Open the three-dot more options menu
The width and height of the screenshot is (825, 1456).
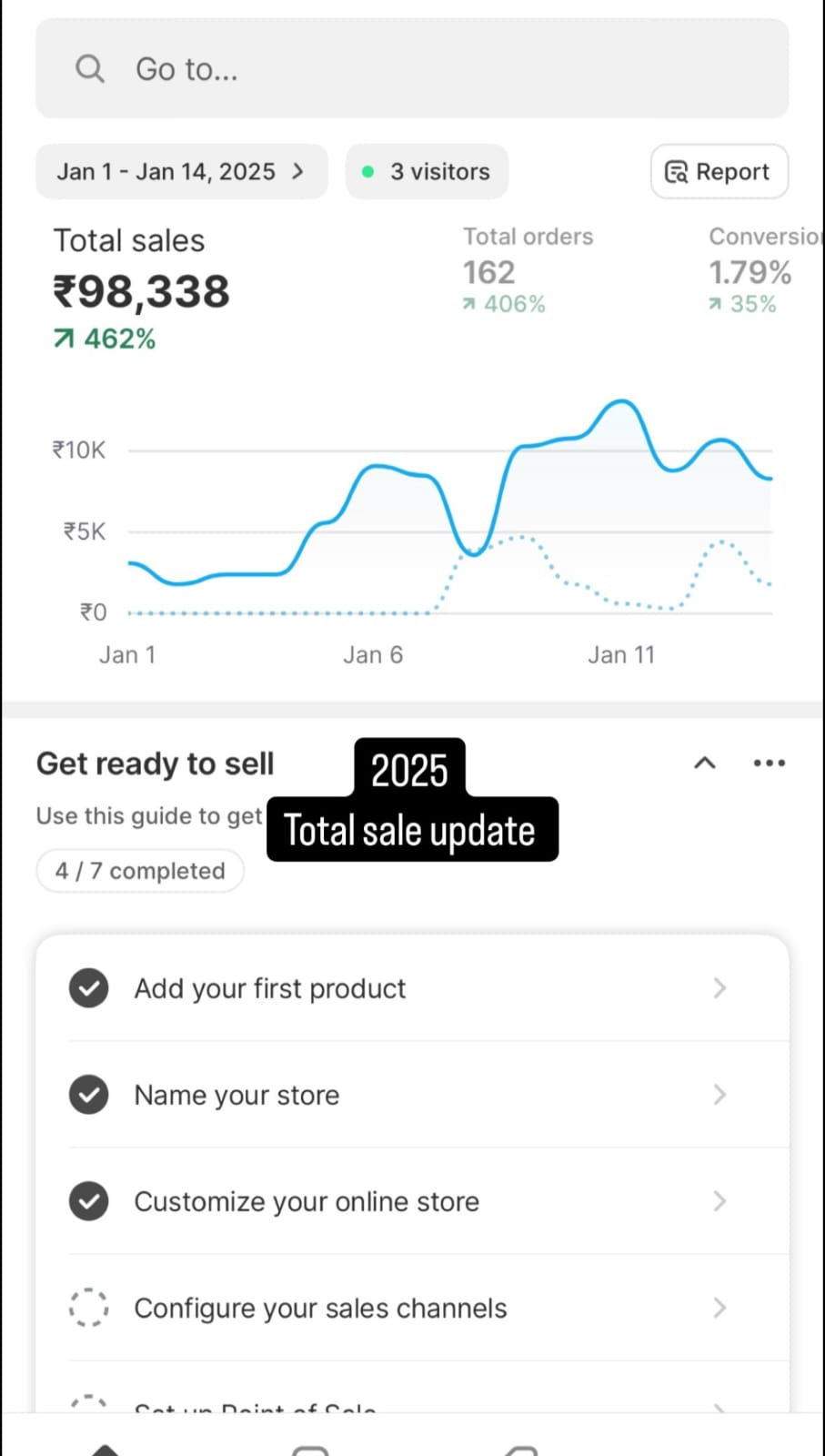pyautogui.click(x=769, y=763)
